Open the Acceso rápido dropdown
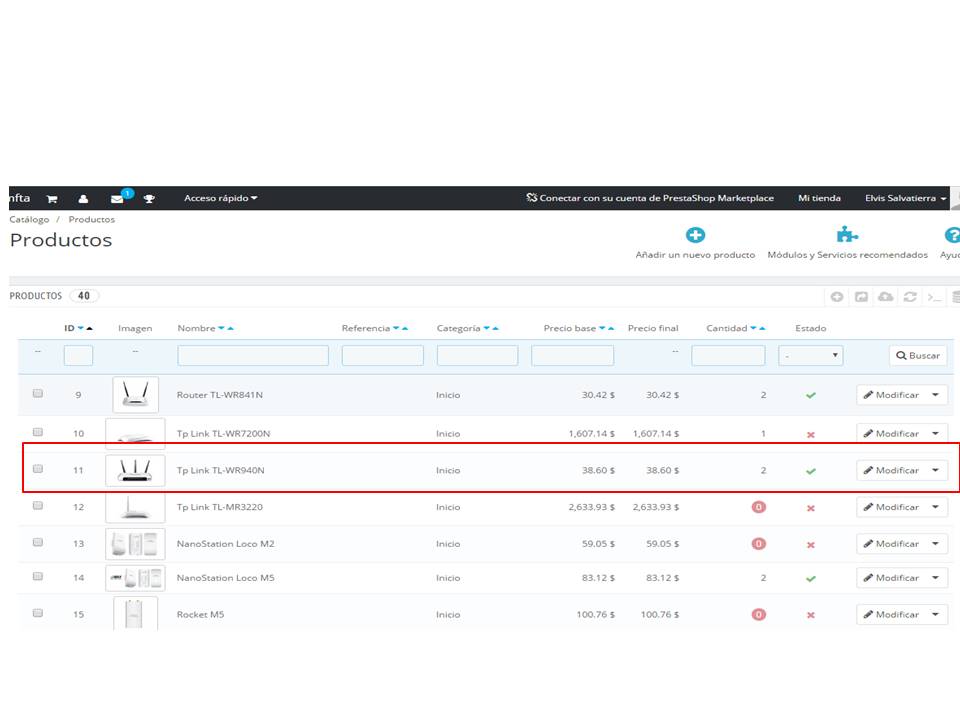This screenshot has width=960, height=720. [x=220, y=198]
